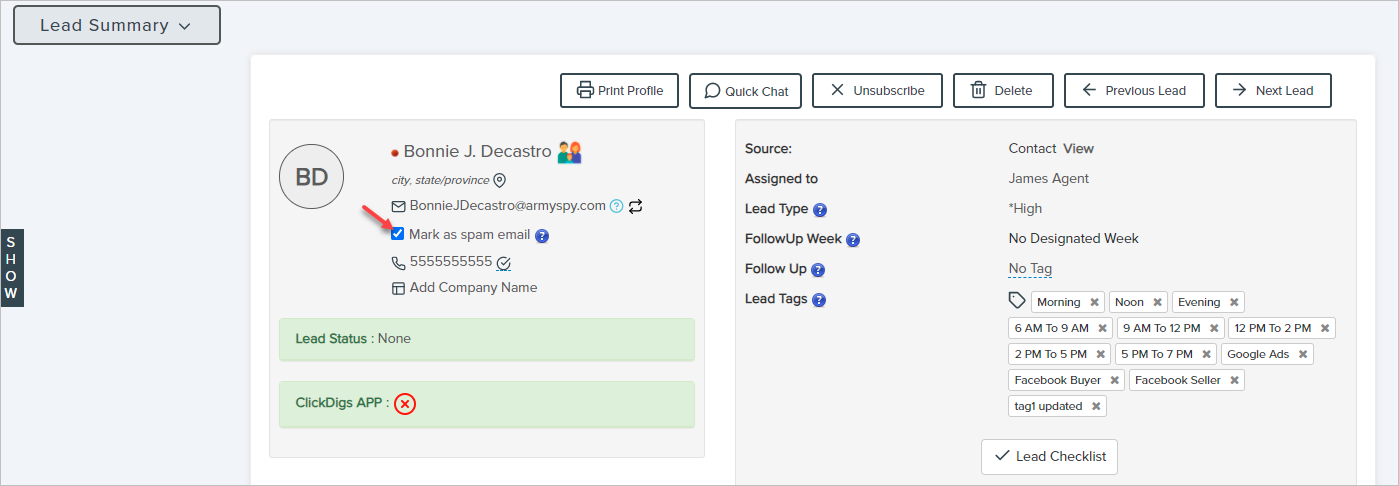Image resolution: width=1399 pixels, height=486 pixels.
Task: Uncheck the Mark as spam email checkbox
Action: 398,234
